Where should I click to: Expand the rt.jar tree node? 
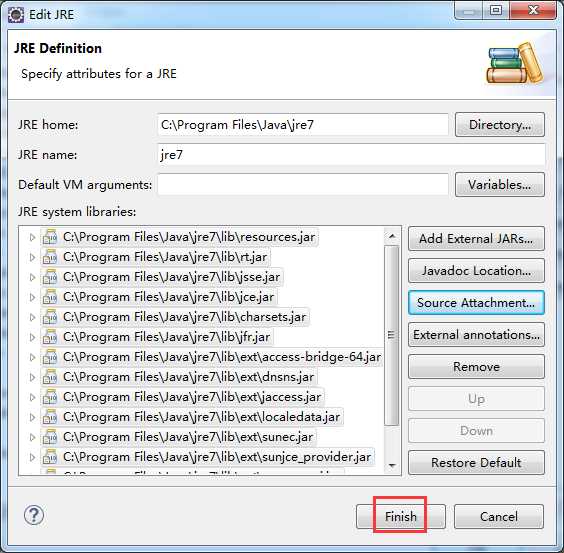(32, 257)
